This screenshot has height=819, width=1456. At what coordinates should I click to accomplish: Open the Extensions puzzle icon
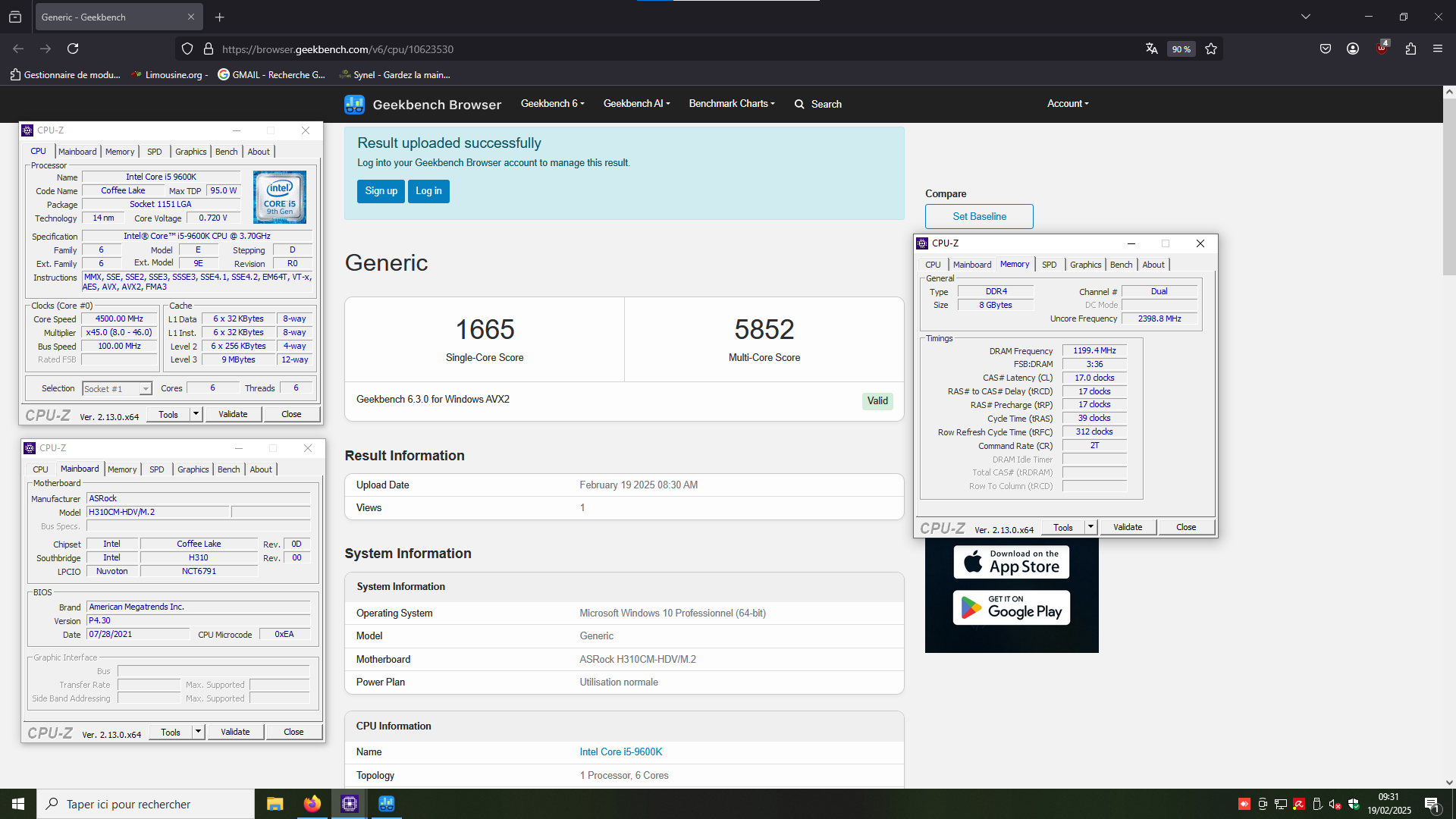click(x=1410, y=49)
